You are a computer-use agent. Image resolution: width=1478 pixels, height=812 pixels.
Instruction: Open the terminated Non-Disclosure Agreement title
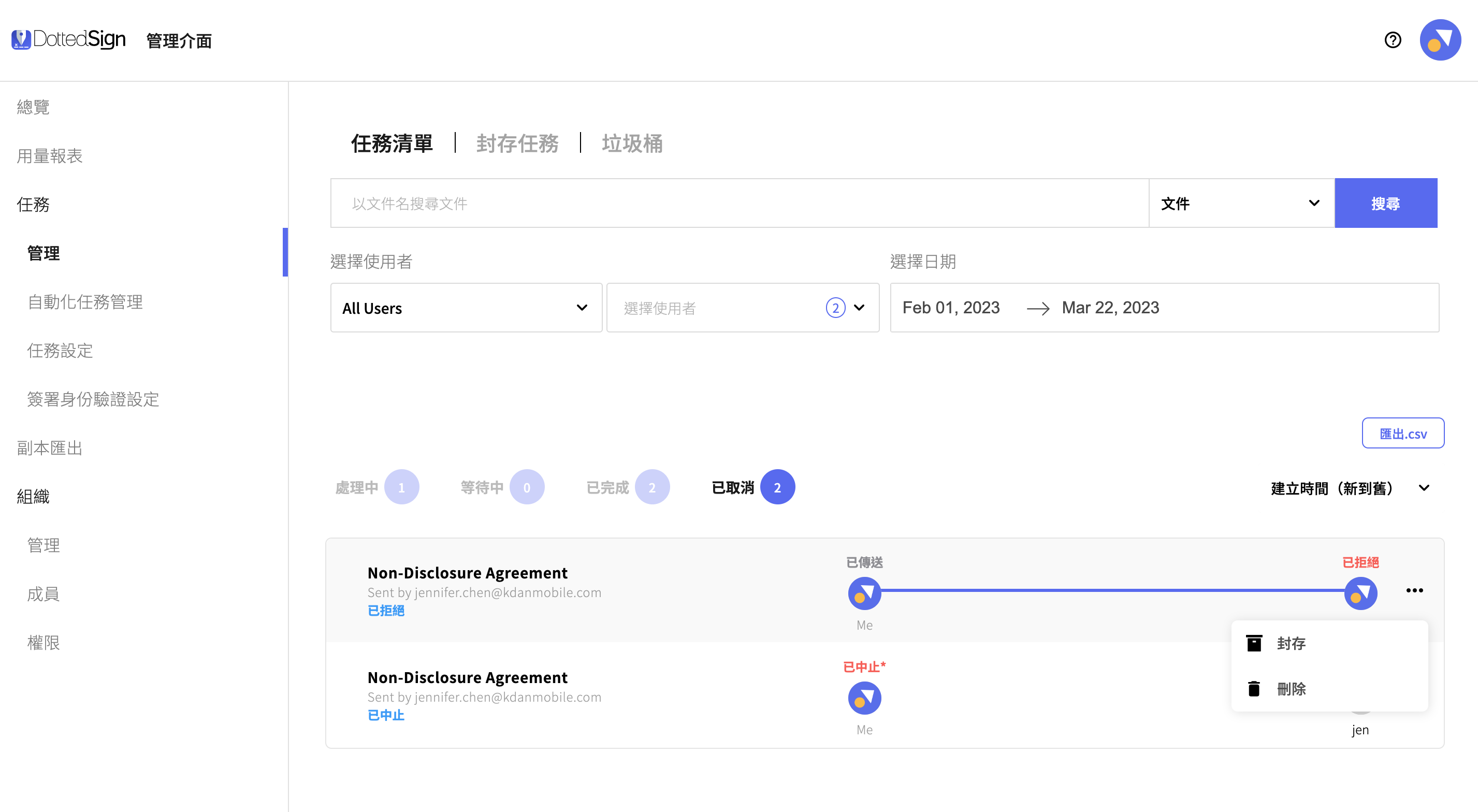click(468, 677)
